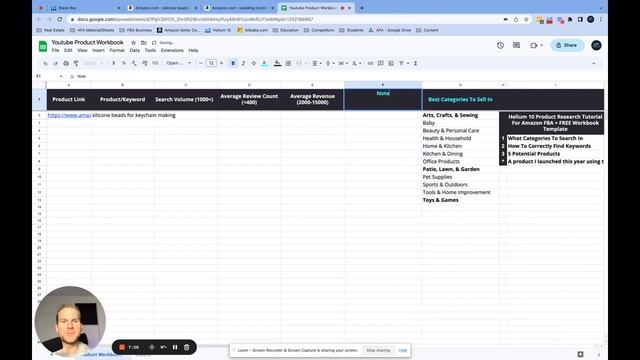Open the Insert menu
640x360 pixels.
pos(98,50)
